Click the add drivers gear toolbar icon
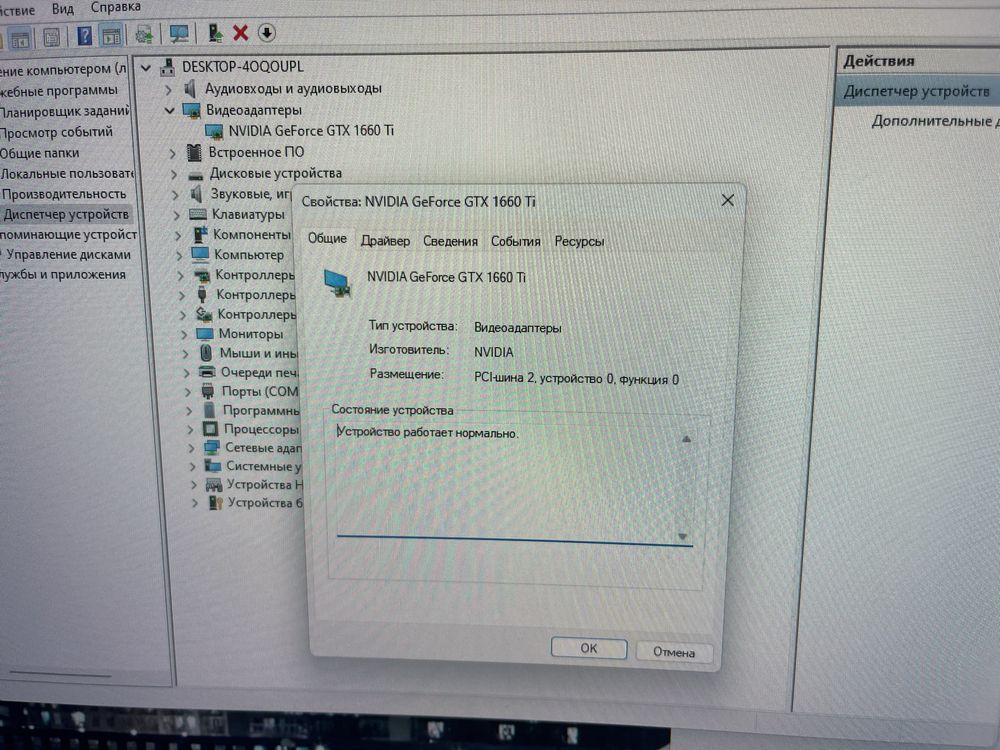Image resolution: width=1000 pixels, height=750 pixels. (145, 34)
